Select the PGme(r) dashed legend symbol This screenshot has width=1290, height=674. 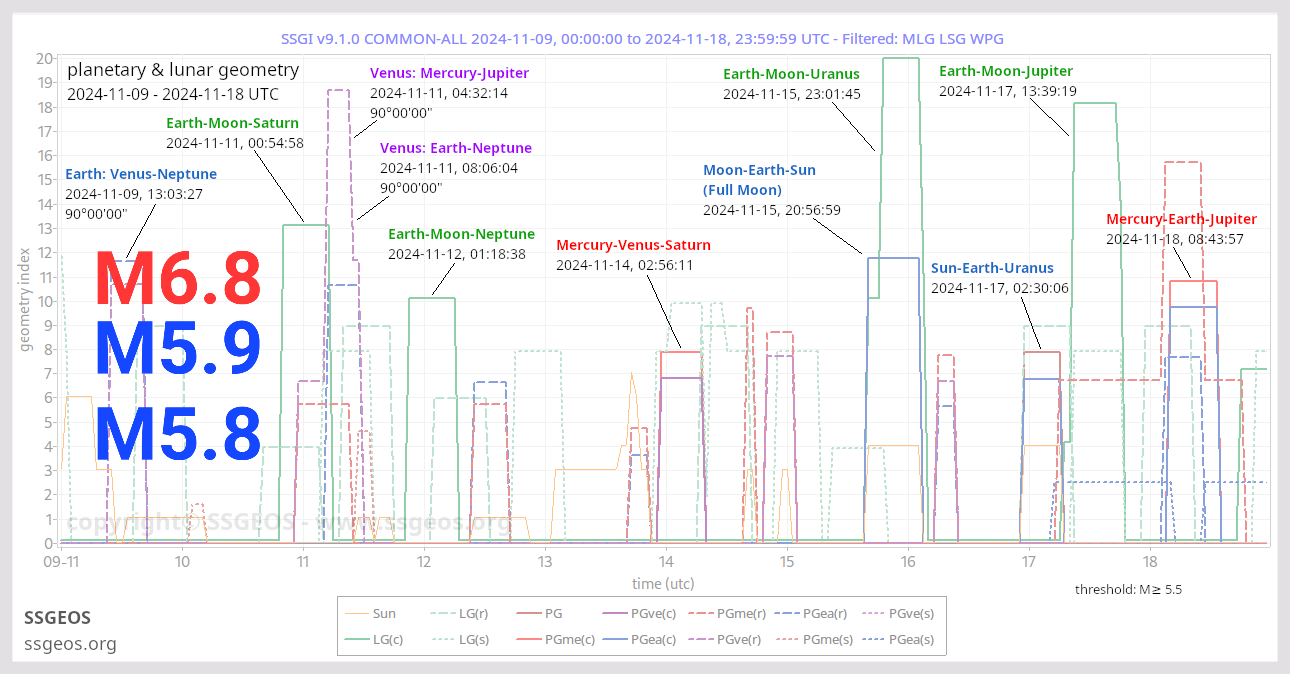click(x=701, y=613)
